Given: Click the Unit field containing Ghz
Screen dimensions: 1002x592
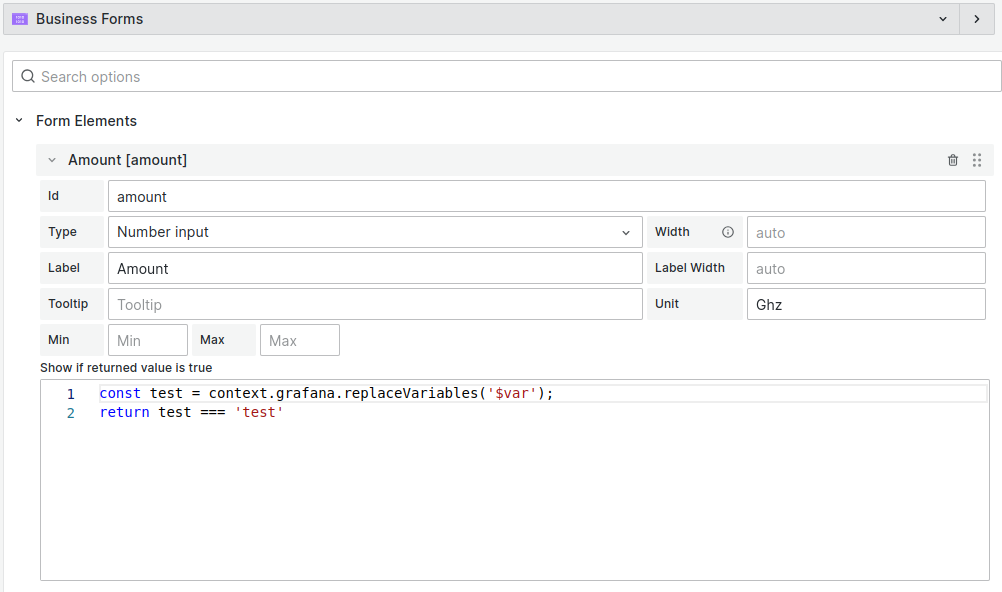Looking at the screenshot, I should [865, 303].
